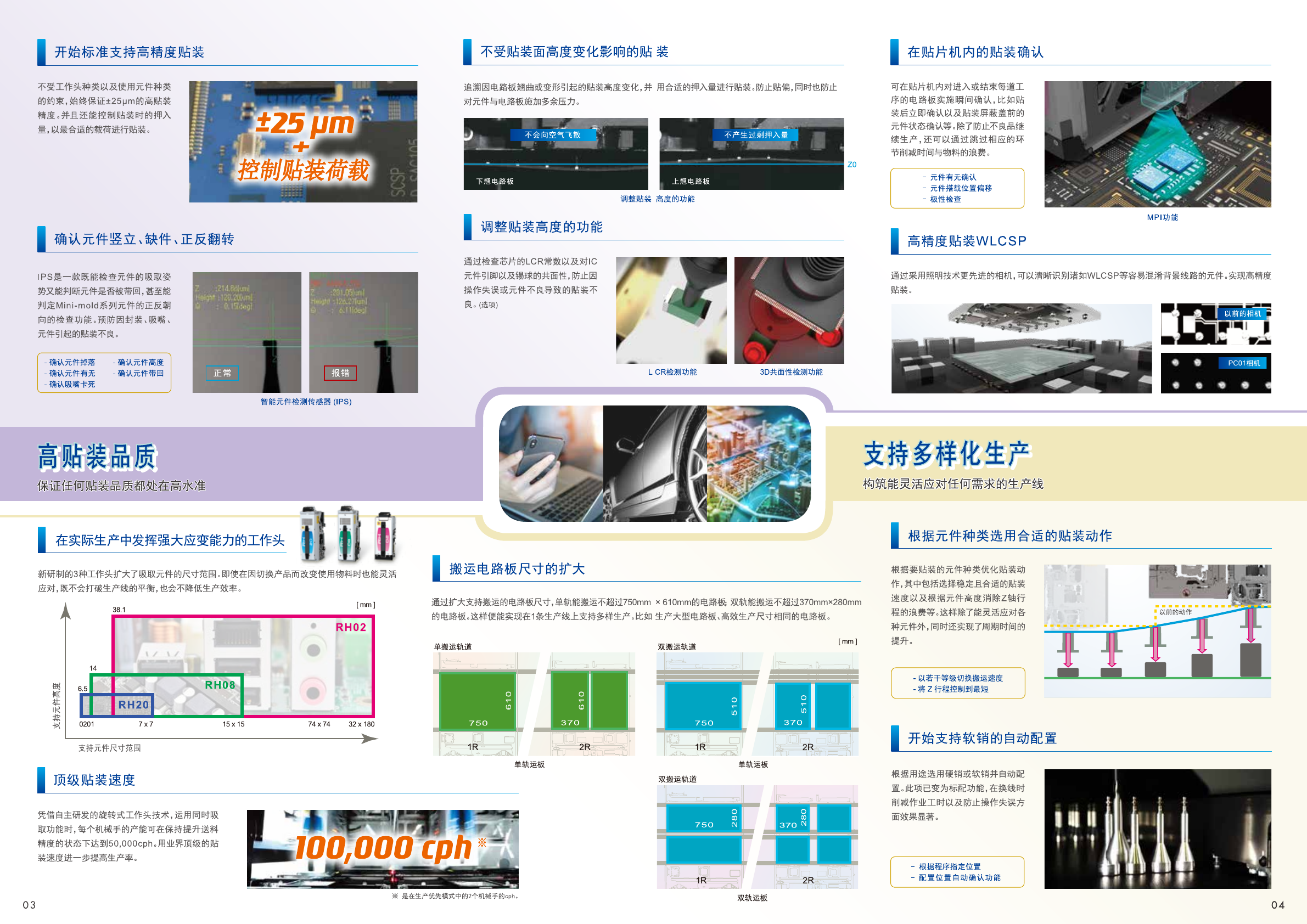Click the RH20 blue range label
Image resolution: width=1307 pixels, height=924 pixels.
133,705
